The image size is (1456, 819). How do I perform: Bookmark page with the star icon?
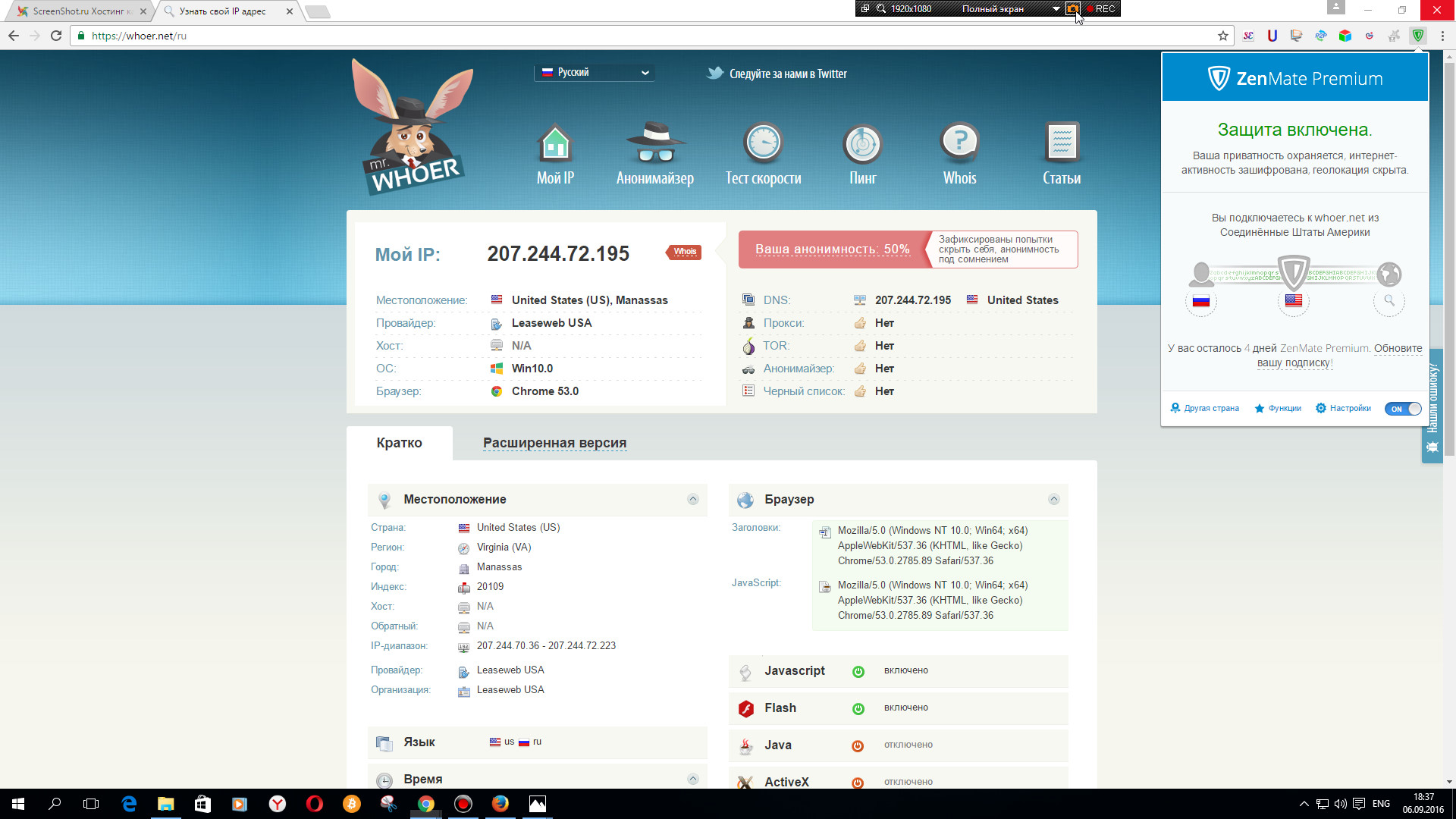click(1222, 36)
